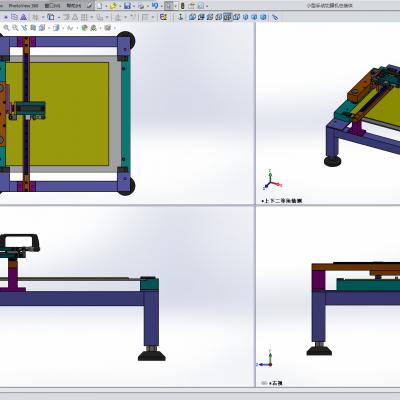
Task: Click the Normal To view icon
Action: [x=180, y=17]
